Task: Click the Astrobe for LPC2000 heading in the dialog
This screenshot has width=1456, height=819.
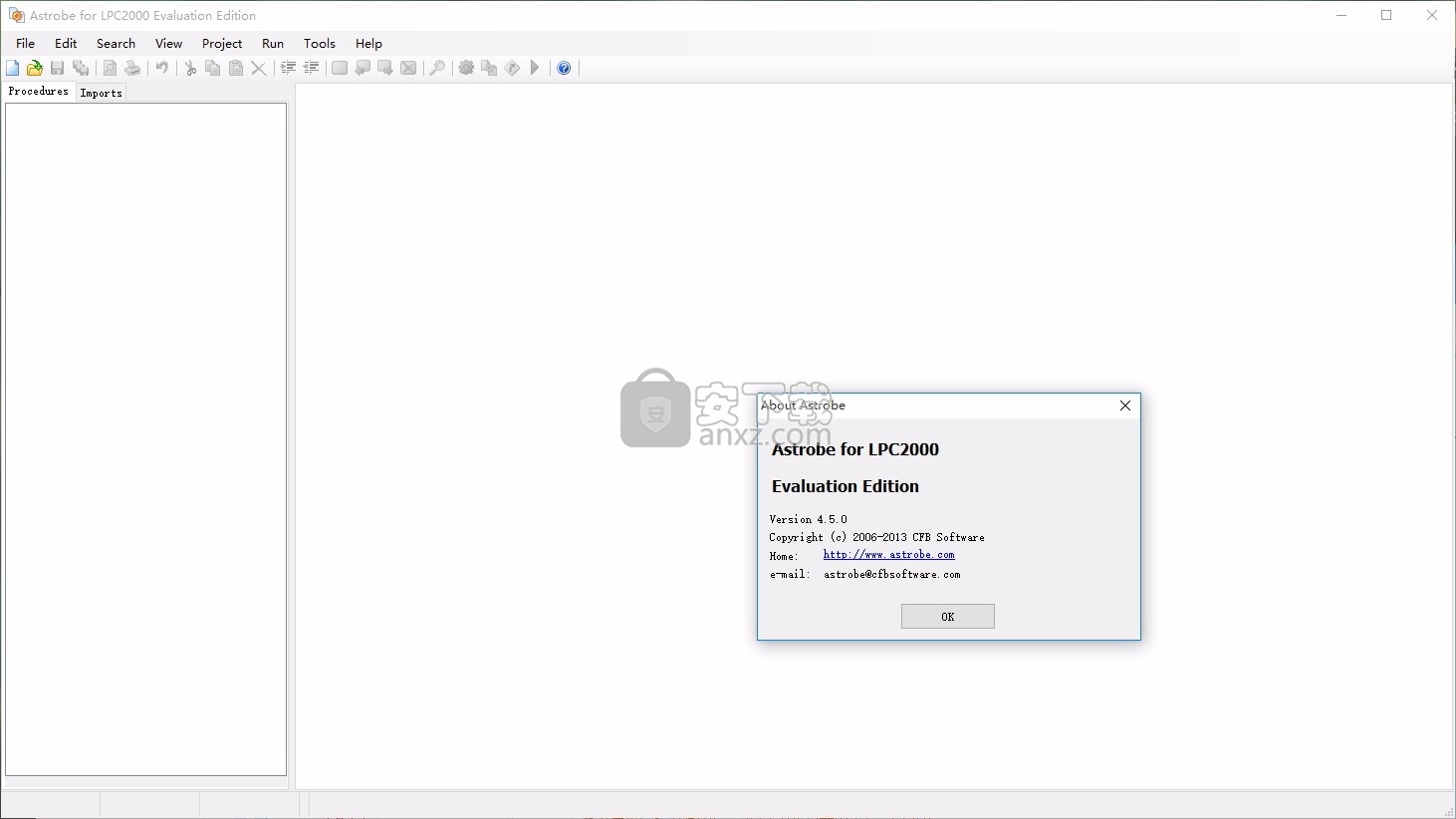Action: 855,449
